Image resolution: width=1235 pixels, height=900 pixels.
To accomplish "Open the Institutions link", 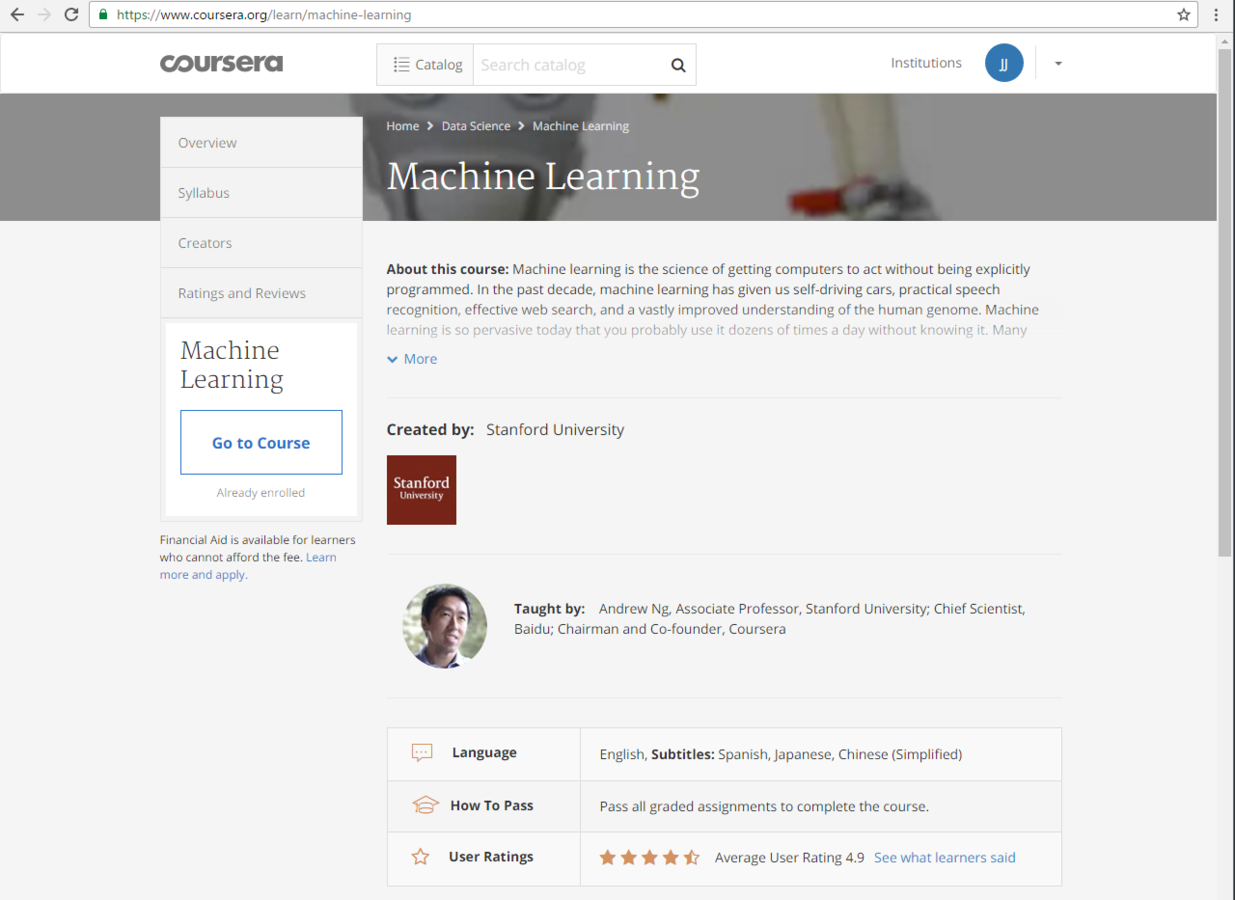I will [926, 63].
